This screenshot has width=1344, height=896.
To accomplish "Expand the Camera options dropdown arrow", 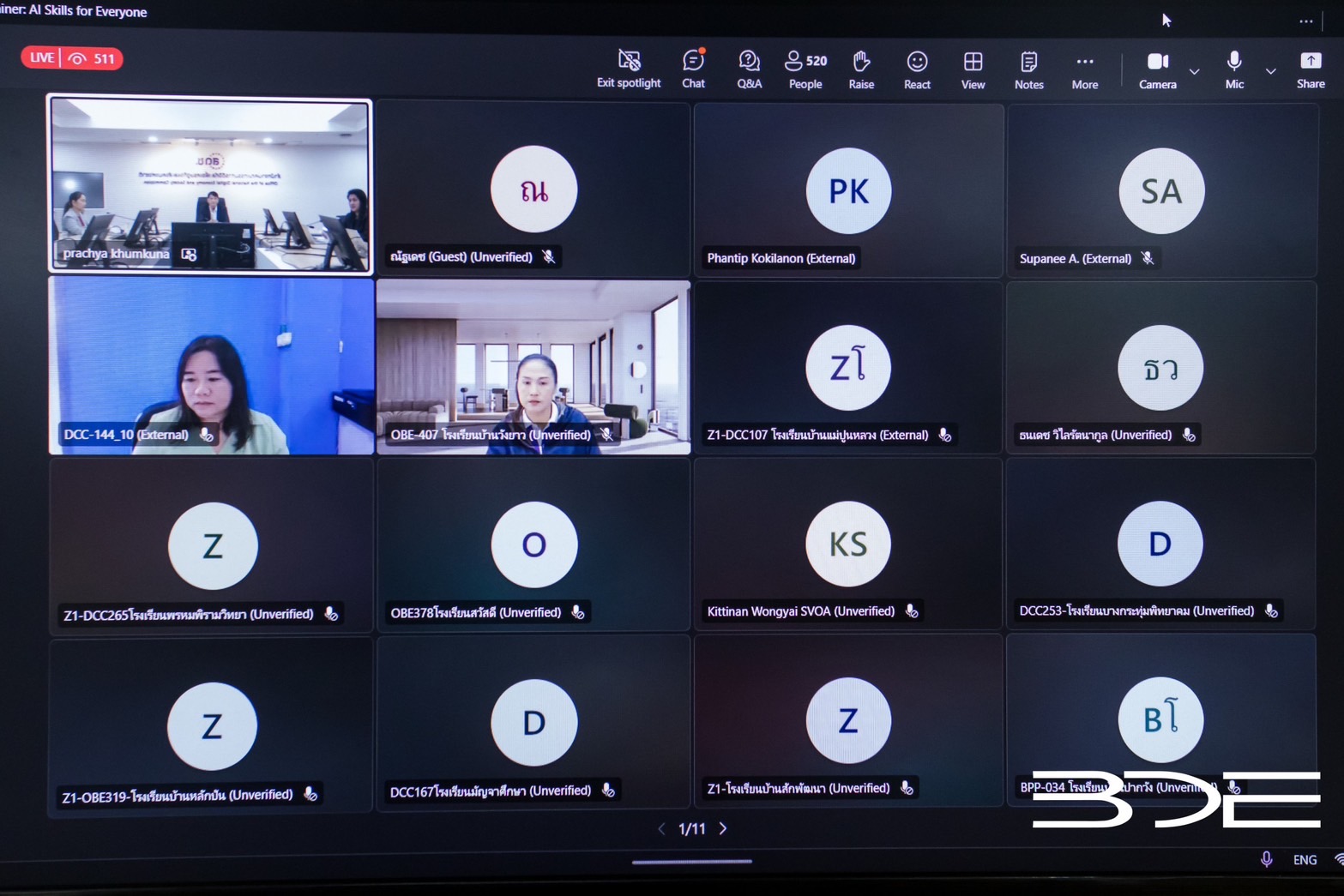I will tap(1194, 71).
